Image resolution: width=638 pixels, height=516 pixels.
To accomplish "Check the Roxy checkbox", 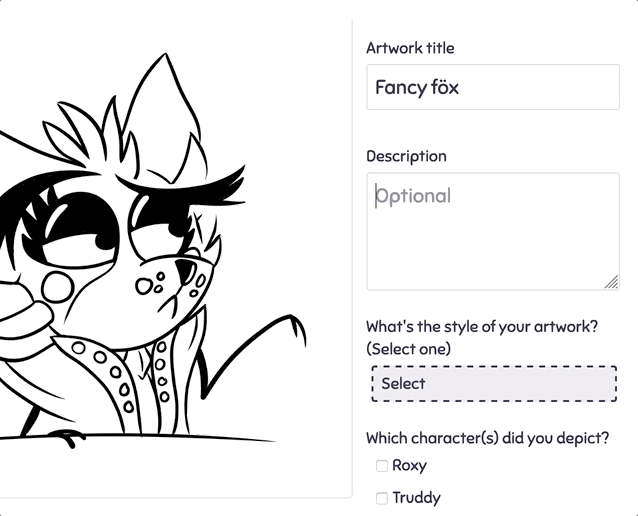I will coord(382,466).
